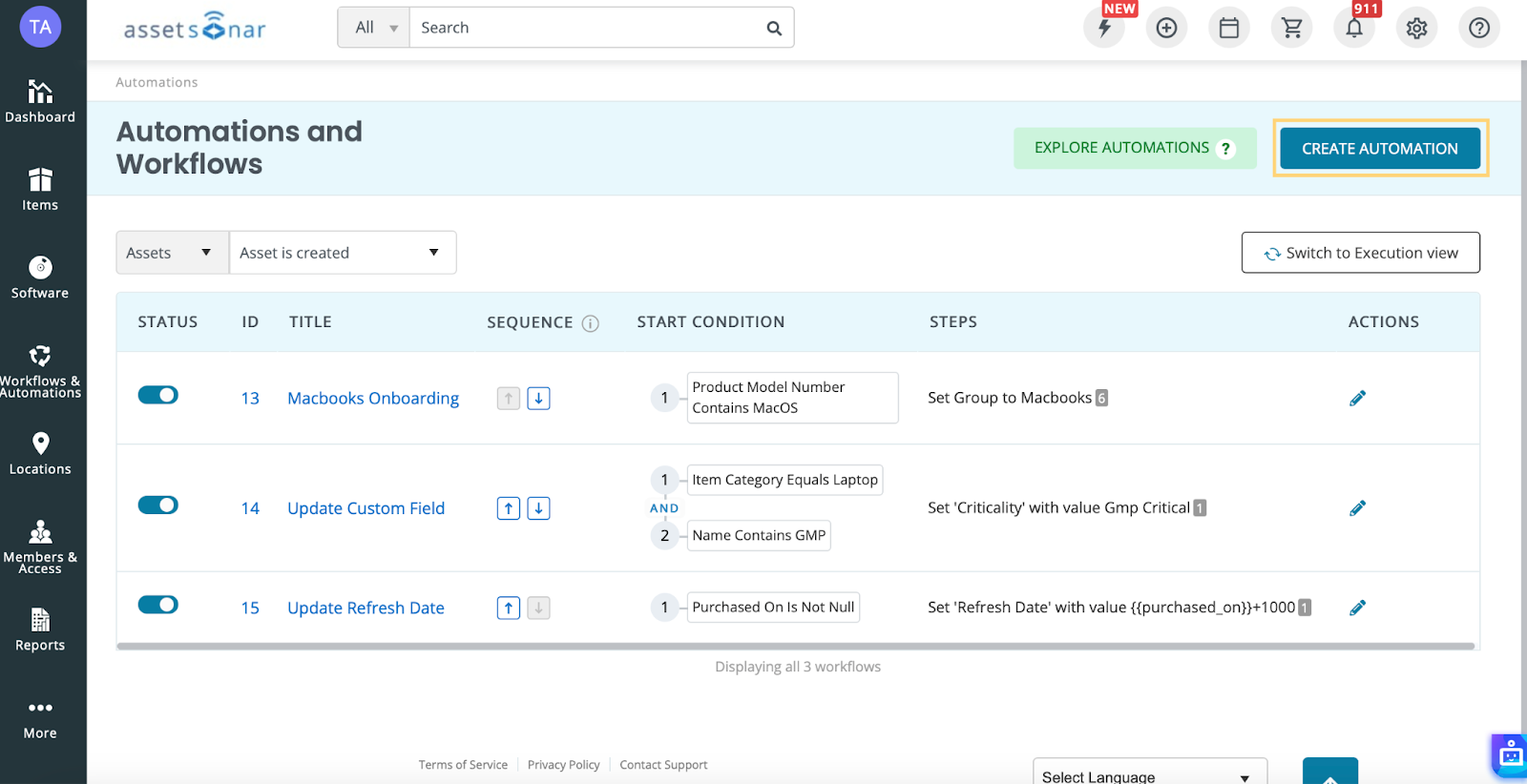Go to Dashboard in the sidebar

click(x=40, y=102)
